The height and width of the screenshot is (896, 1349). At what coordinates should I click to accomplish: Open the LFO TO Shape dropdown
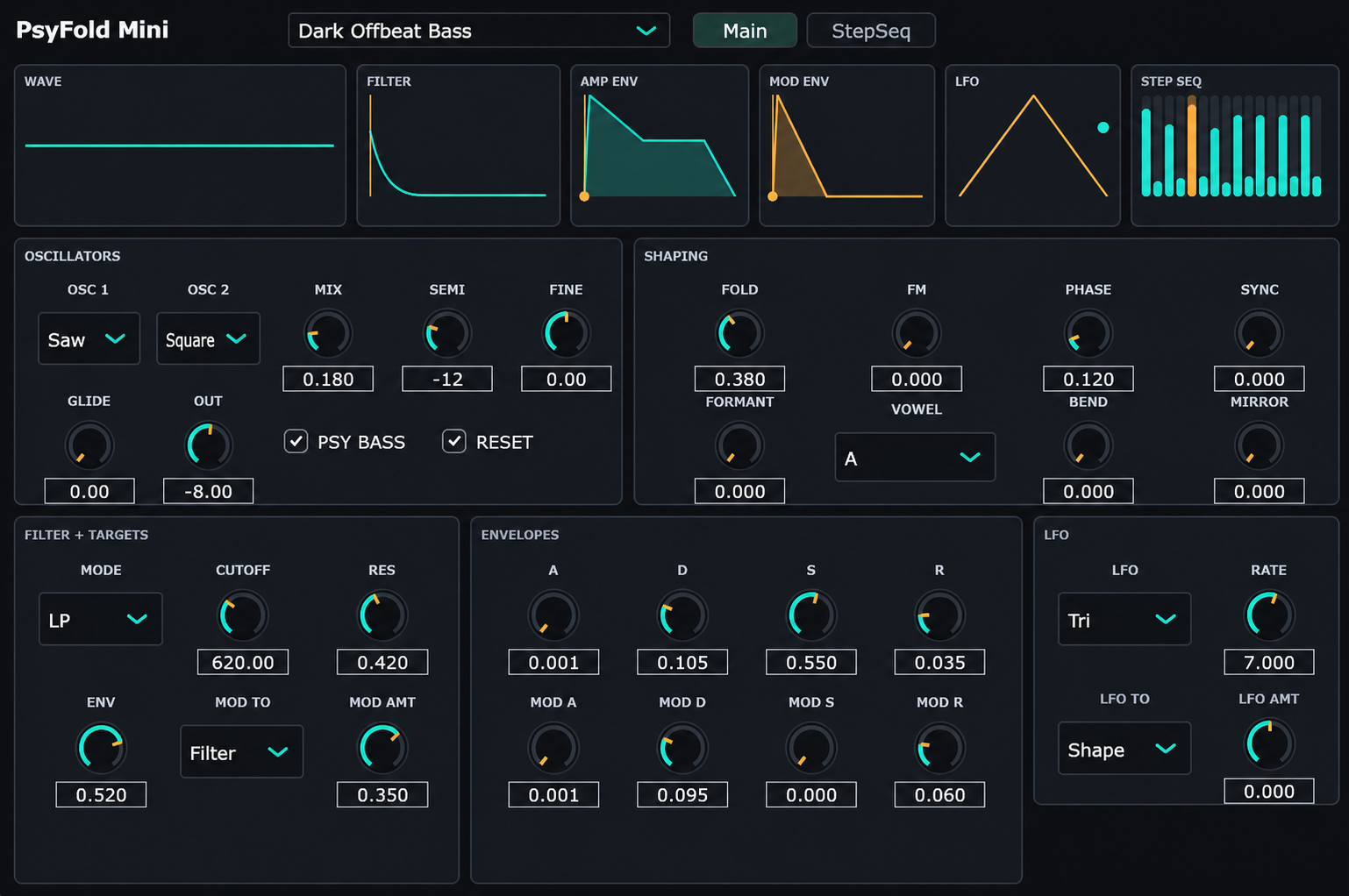pos(1124,748)
